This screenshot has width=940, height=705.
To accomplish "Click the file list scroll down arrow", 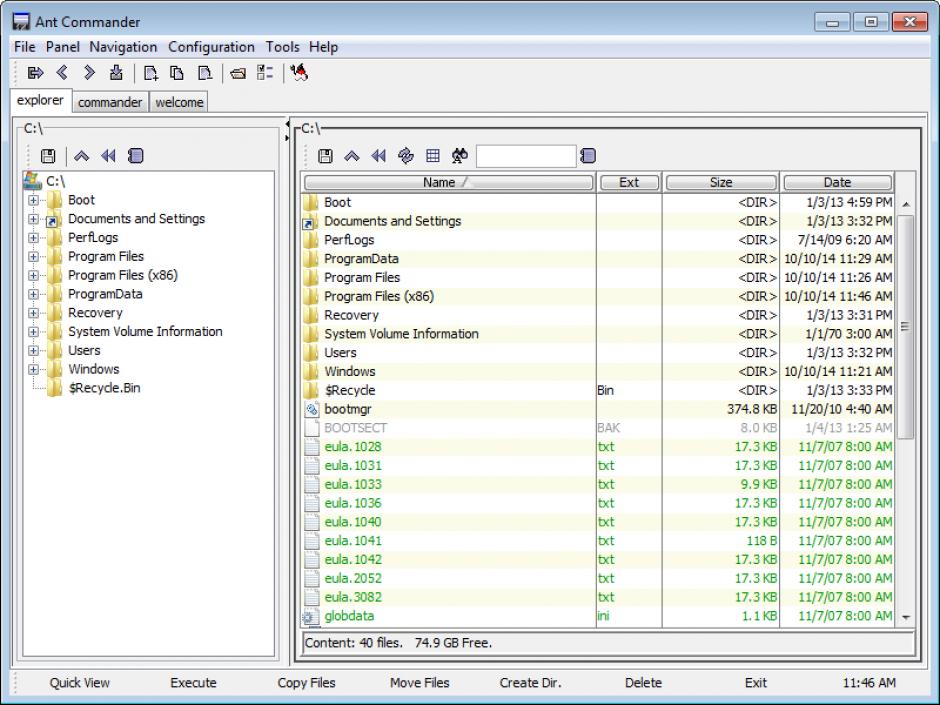I will tap(906, 617).
